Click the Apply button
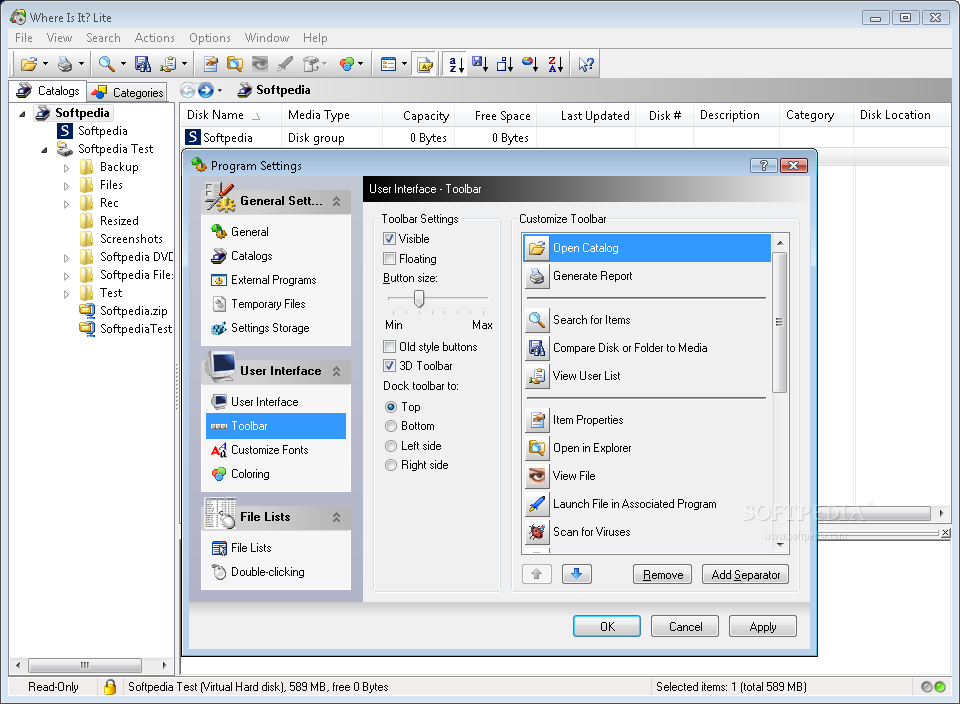 (x=763, y=626)
